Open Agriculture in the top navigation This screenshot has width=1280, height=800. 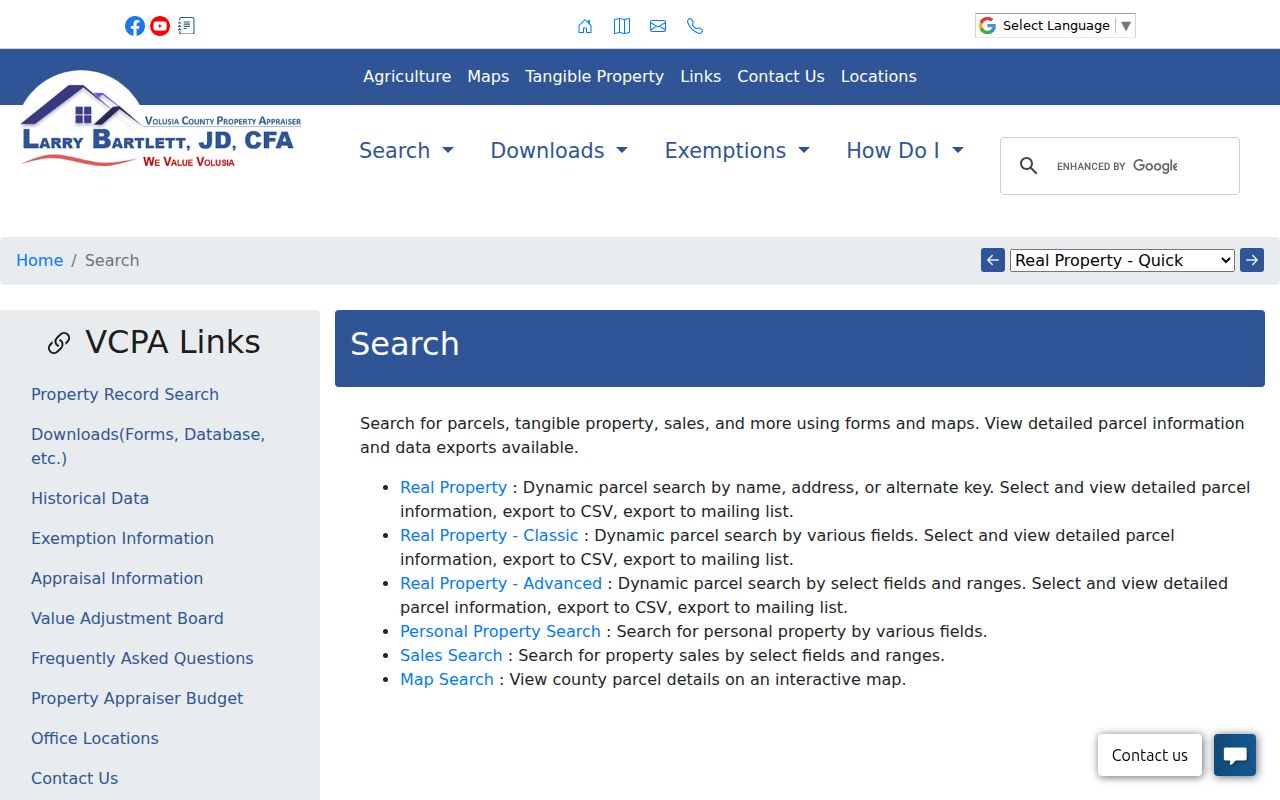click(x=407, y=77)
